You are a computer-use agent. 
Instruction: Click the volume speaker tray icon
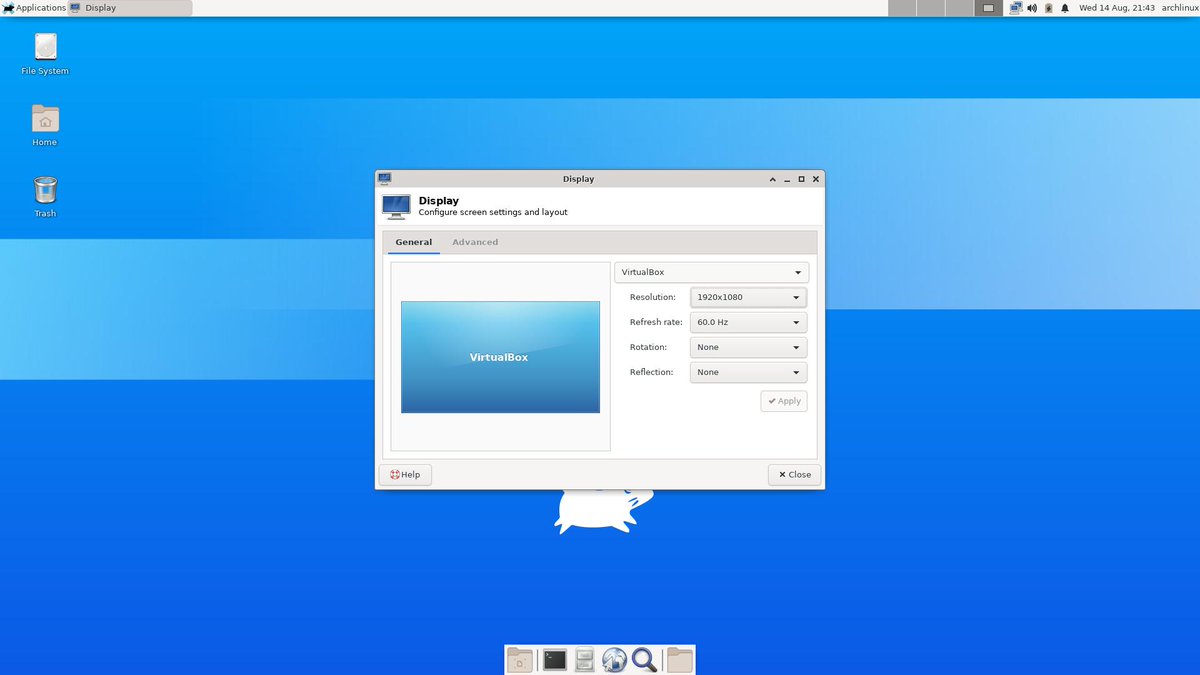1032,8
